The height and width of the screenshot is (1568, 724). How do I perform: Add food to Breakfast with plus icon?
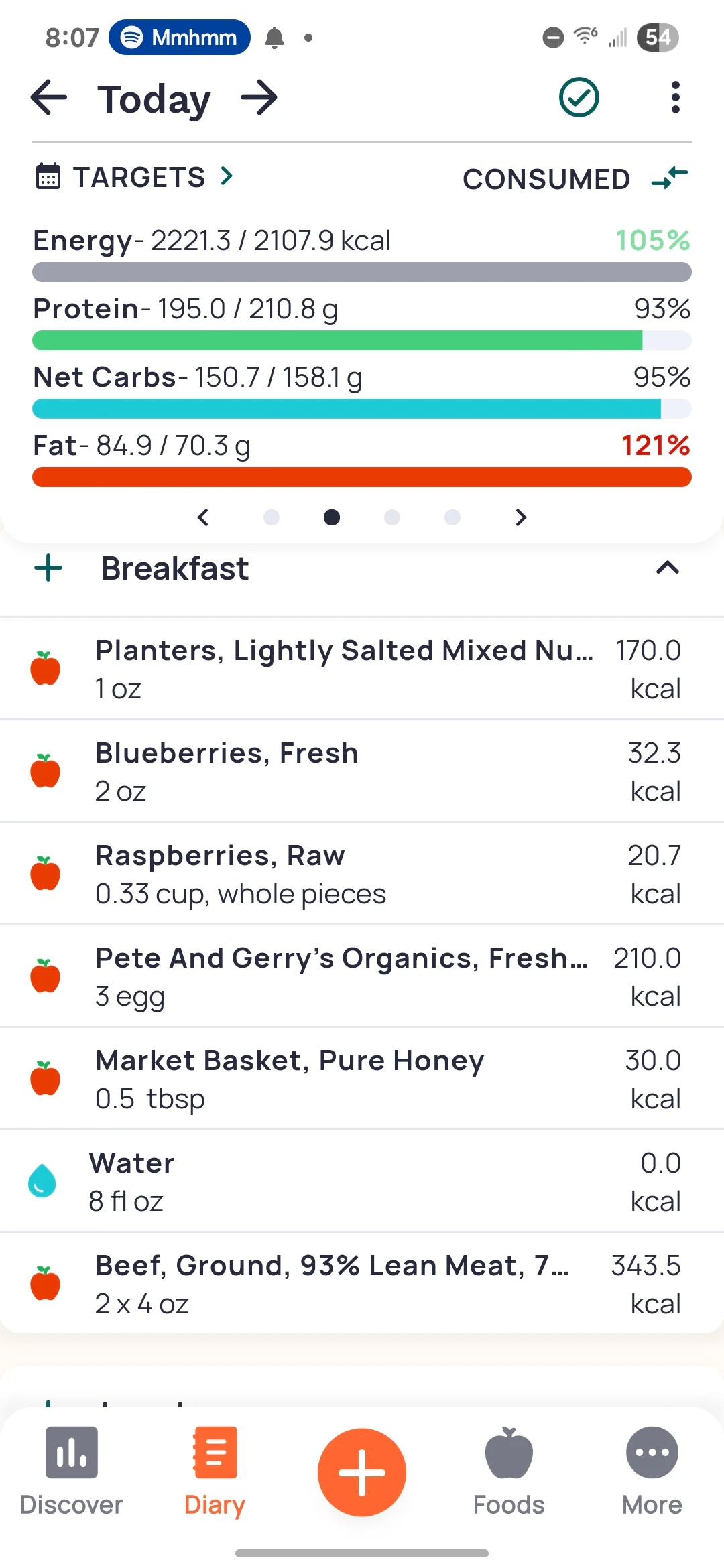[x=48, y=568]
